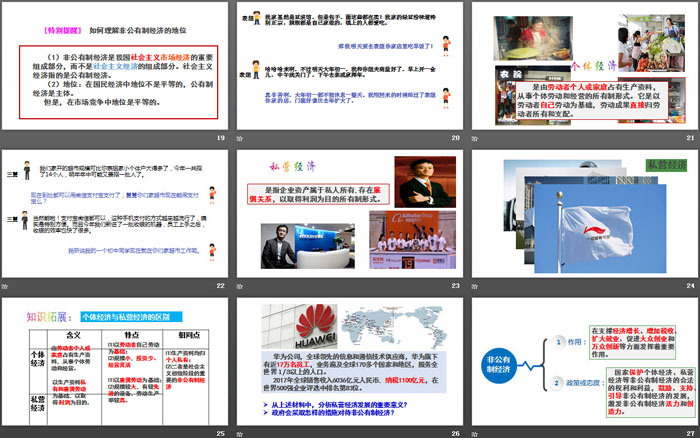Viewport: 700px width, 438px height.
Task: Click animation star icon under slide 20
Action: pos(240,138)
